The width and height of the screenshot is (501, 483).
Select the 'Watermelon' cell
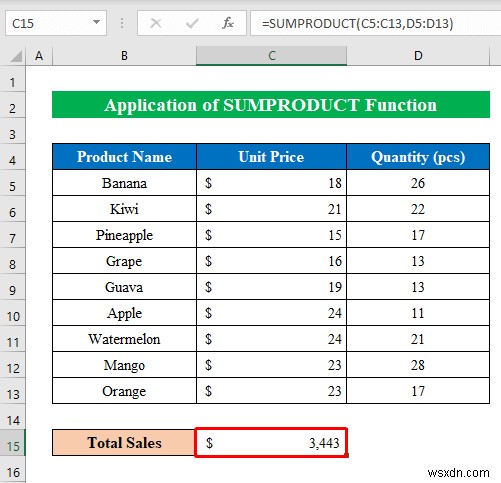tap(124, 339)
